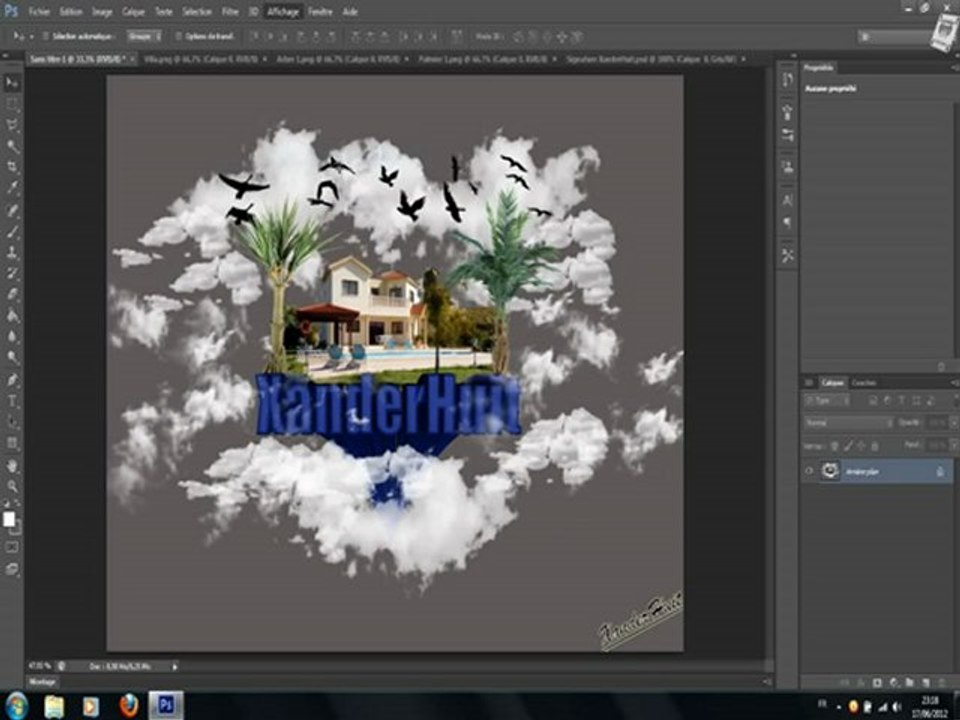Hide the Arrière-plan layer eye
The image size is (960, 720).
pyautogui.click(x=809, y=471)
